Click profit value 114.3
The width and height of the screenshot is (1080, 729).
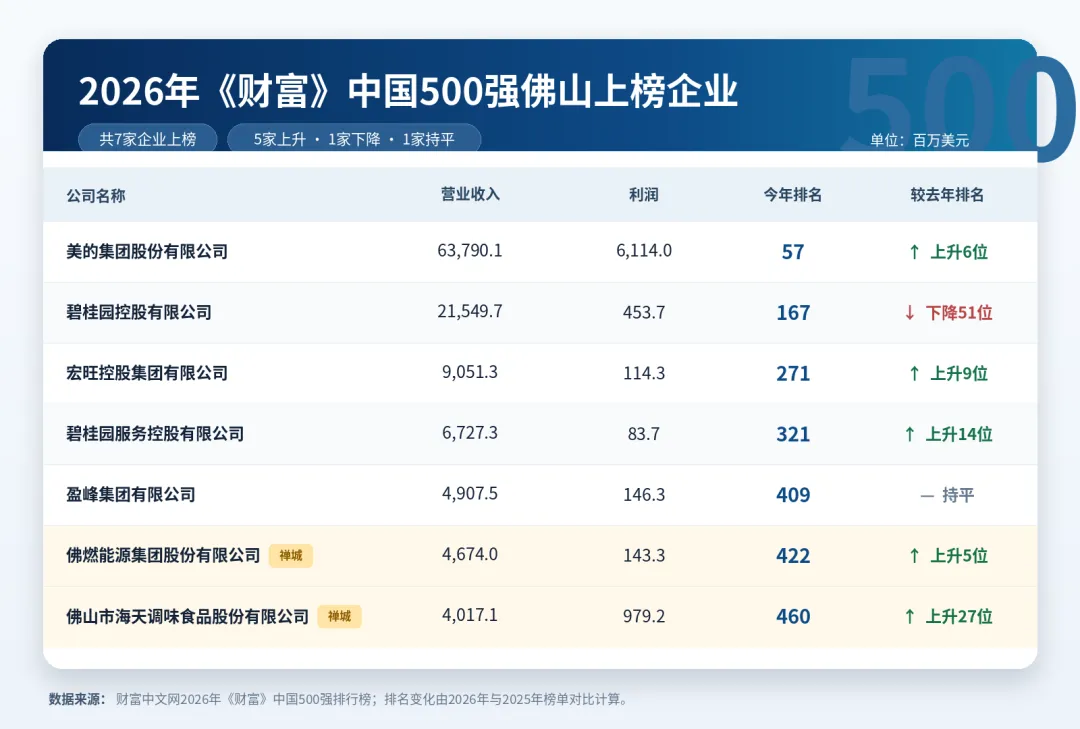click(644, 373)
